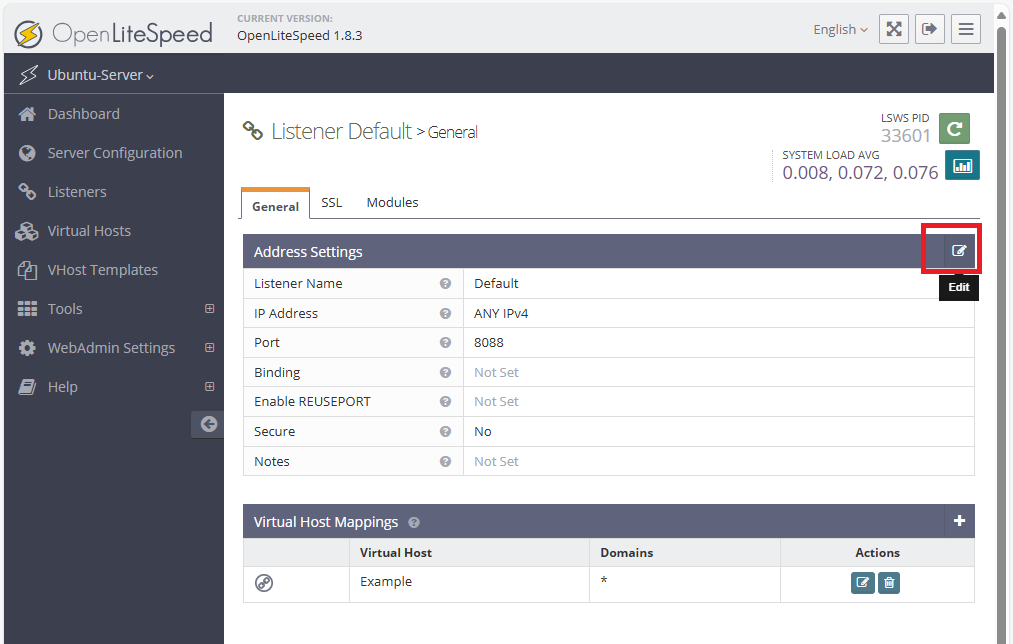Open VHost Templates in sidebar
The image size is (1013, 644).
coord(103,270)
